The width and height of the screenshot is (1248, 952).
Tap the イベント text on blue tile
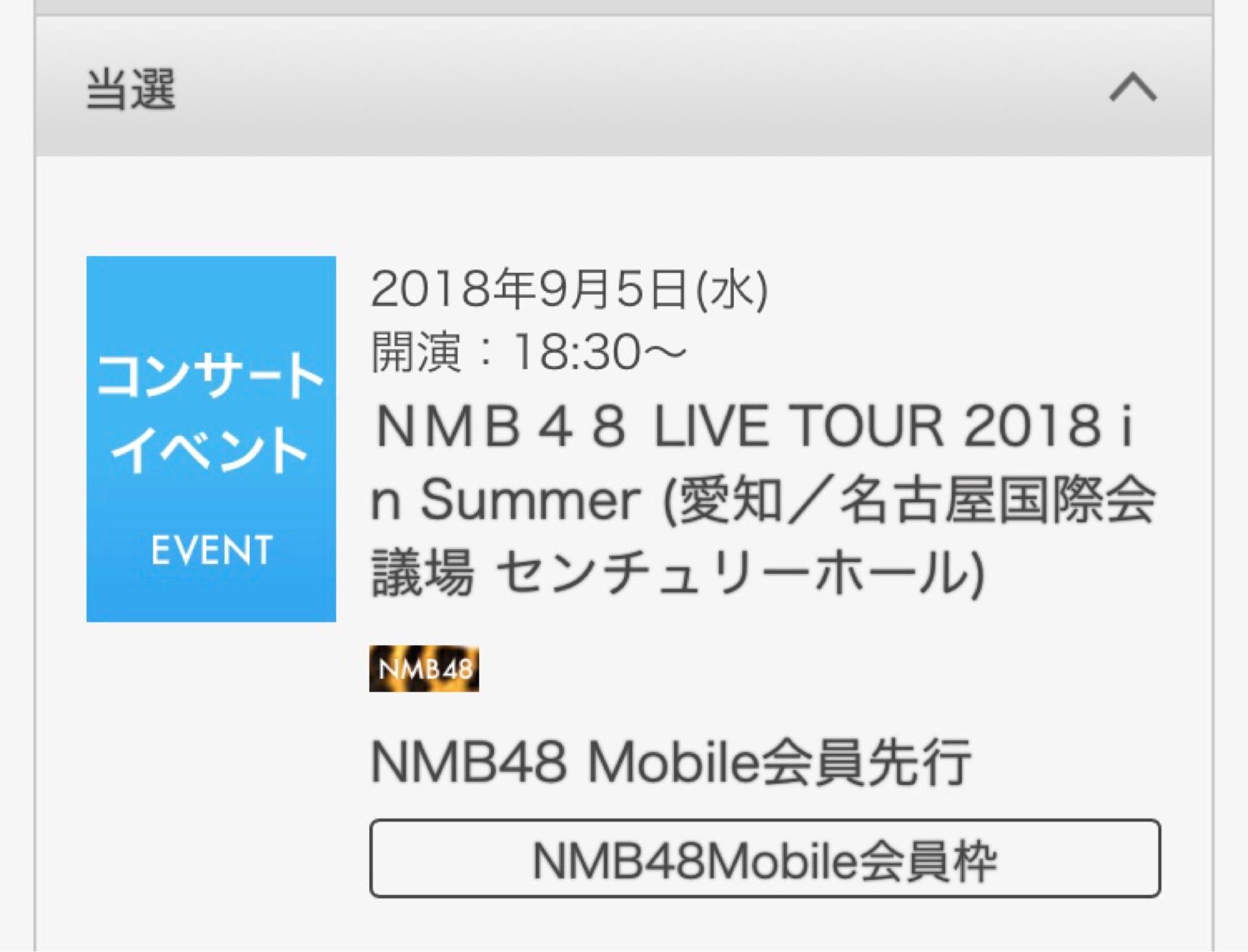[x=210, y=450]
